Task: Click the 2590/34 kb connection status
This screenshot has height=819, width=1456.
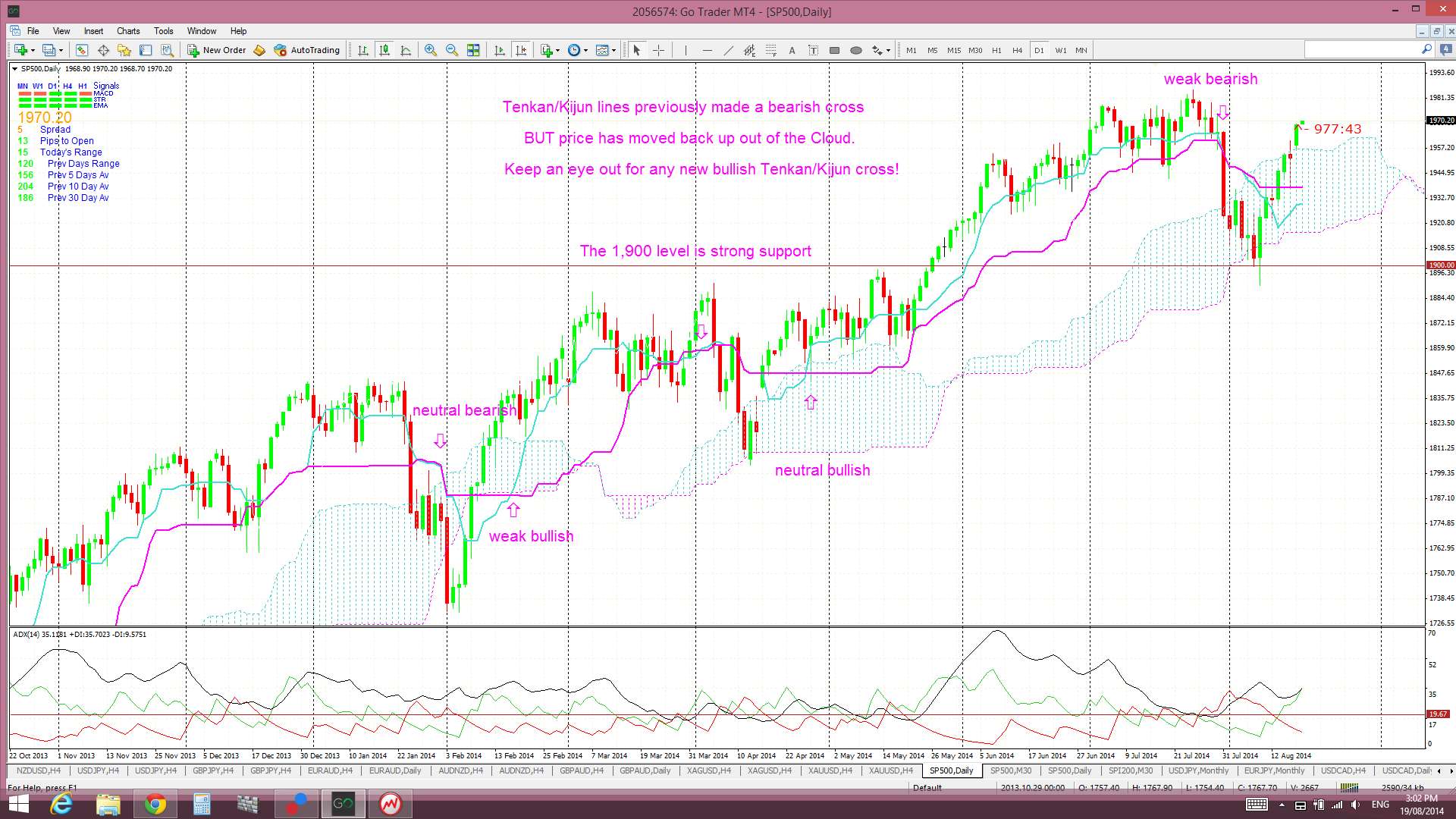Action: point(1402,787)
